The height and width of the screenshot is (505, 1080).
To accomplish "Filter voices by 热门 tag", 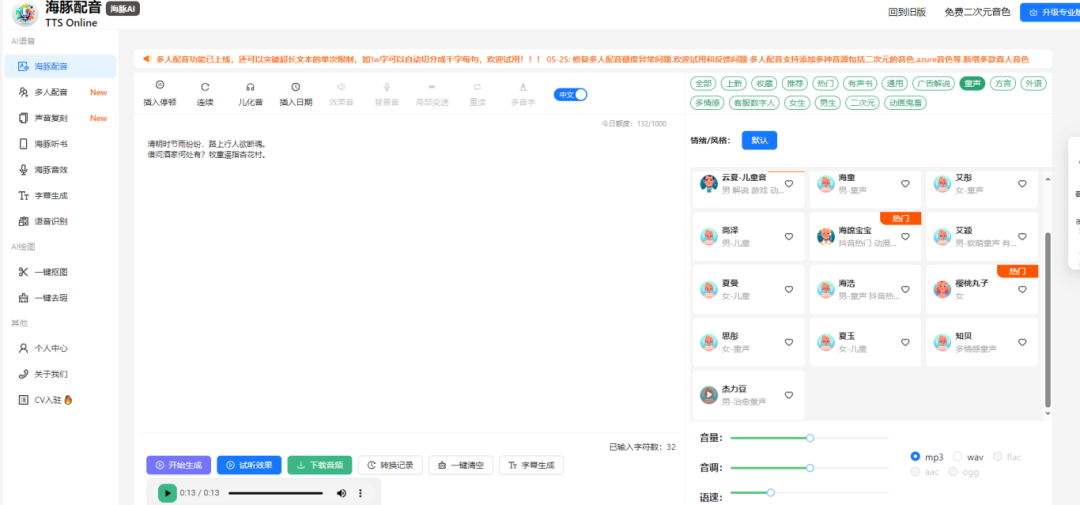I will (825, 83).
